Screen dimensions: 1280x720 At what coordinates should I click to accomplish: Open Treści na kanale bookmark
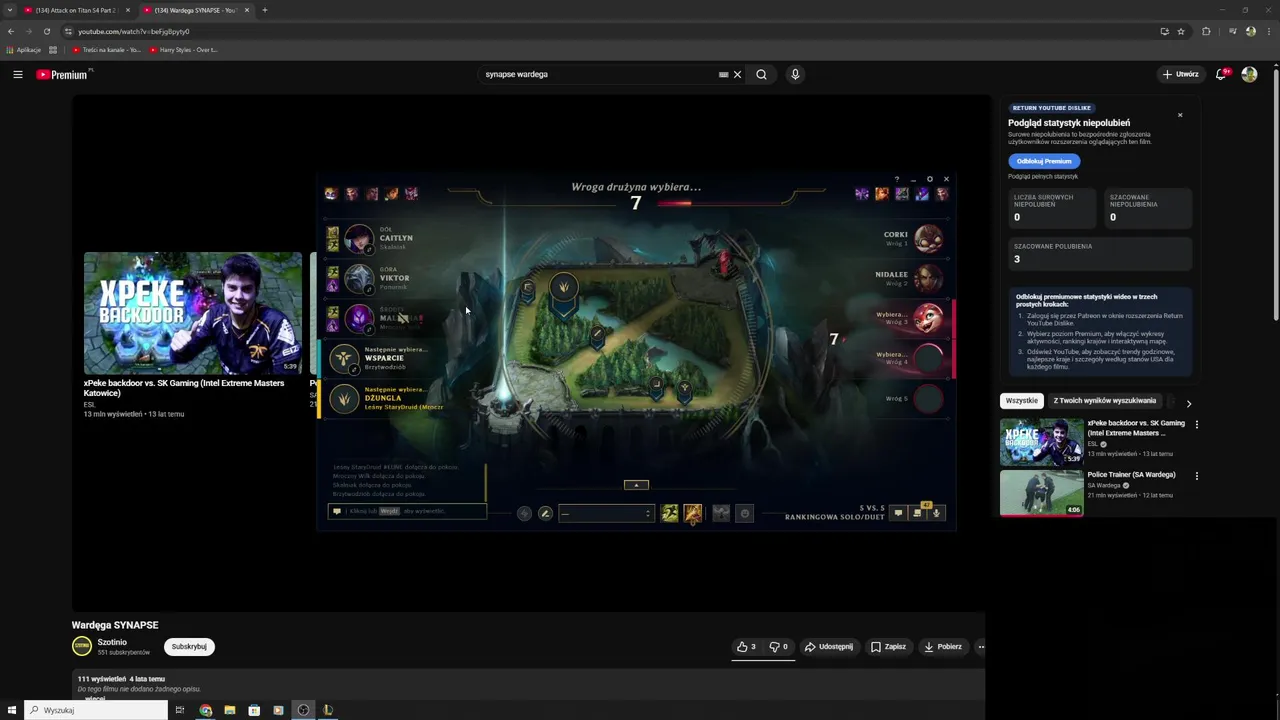[106, 49]
